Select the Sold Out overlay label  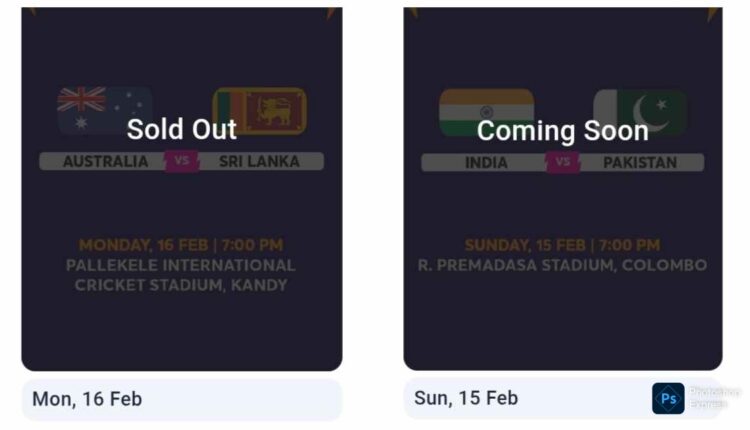tap(182, 129)
